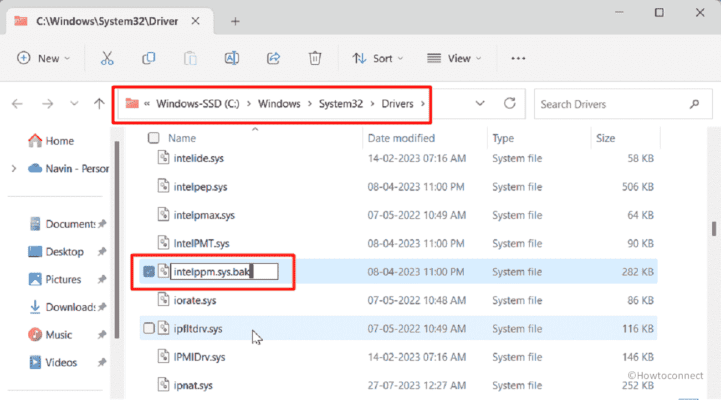This screenshot has height=400, width=721.
Task: Open the Sort dropdown menu
Action: (378, 58)
